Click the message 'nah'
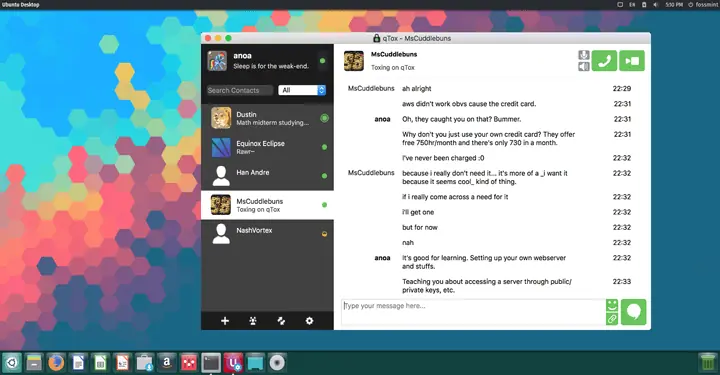720x375 pixels. tap(408, 243)
